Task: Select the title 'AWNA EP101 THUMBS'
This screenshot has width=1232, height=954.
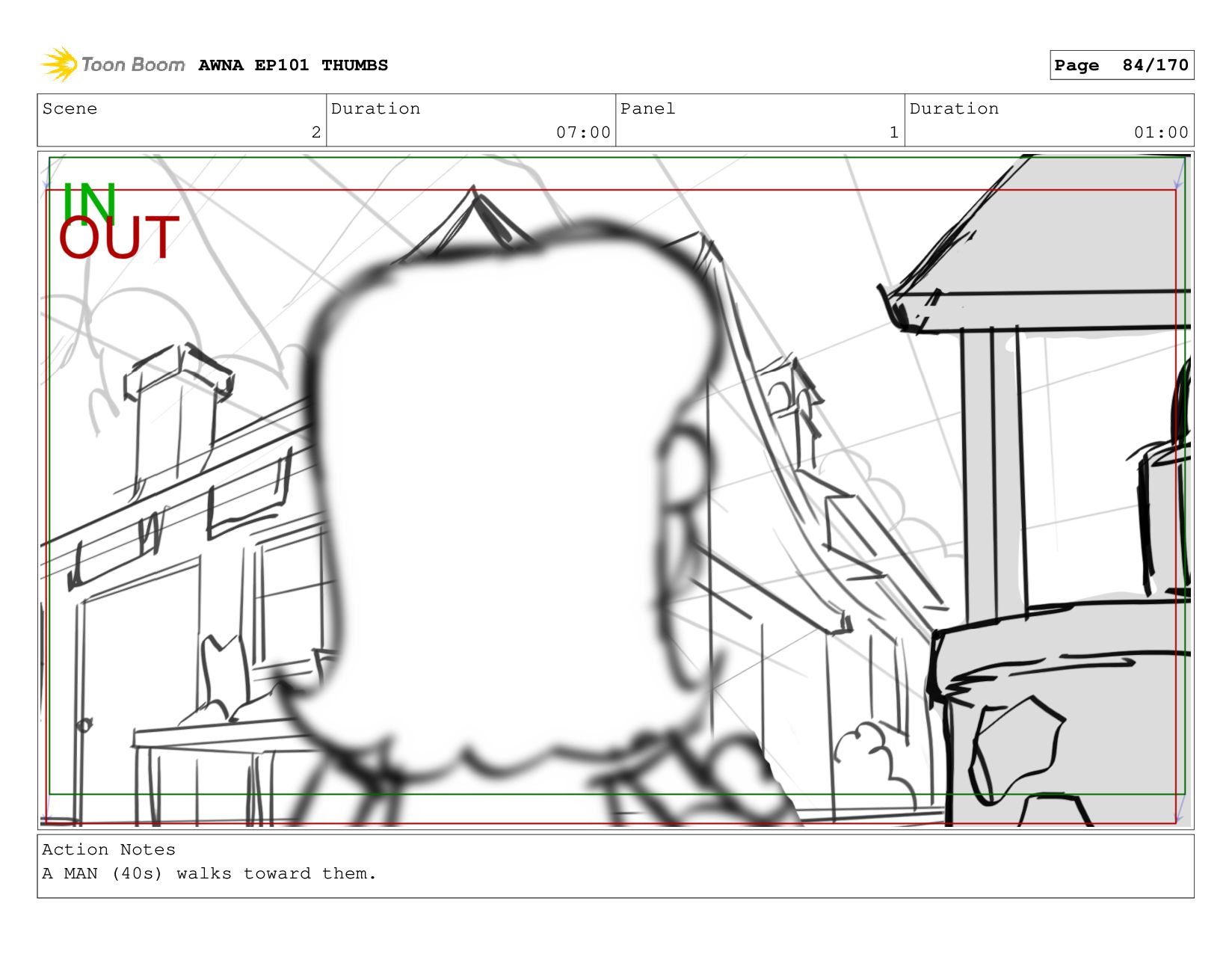Action: 293,65
